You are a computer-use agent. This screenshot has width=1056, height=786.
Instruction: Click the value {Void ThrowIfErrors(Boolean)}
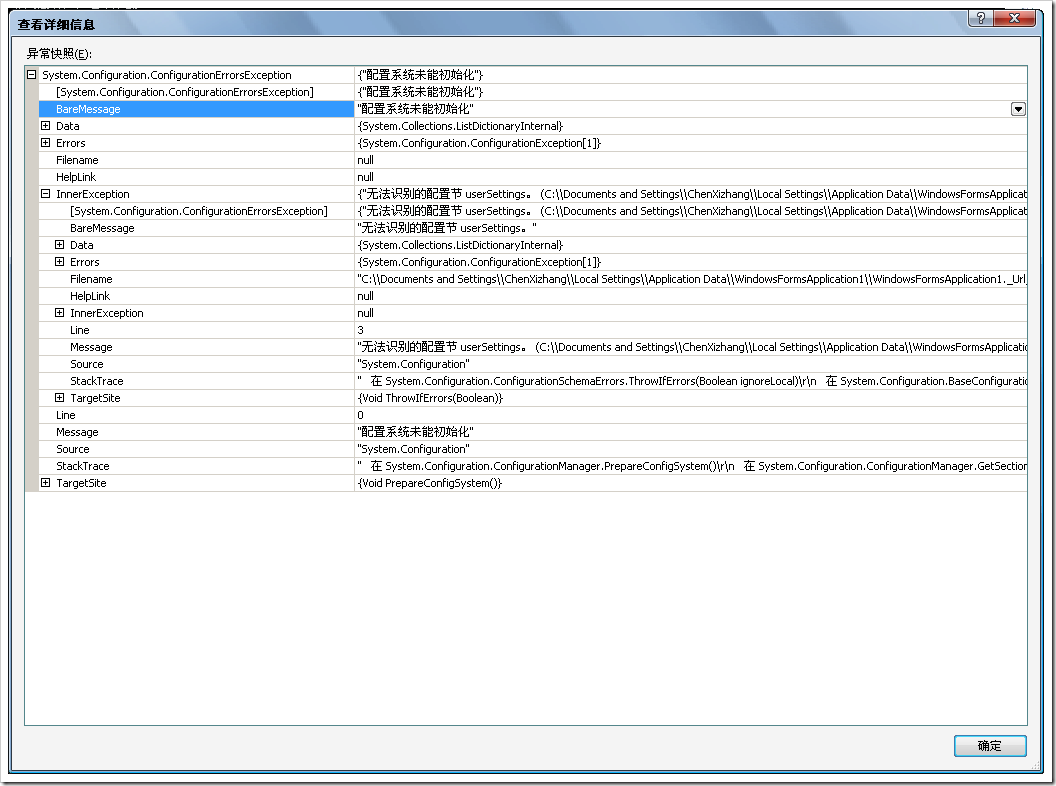click(430, 398)
